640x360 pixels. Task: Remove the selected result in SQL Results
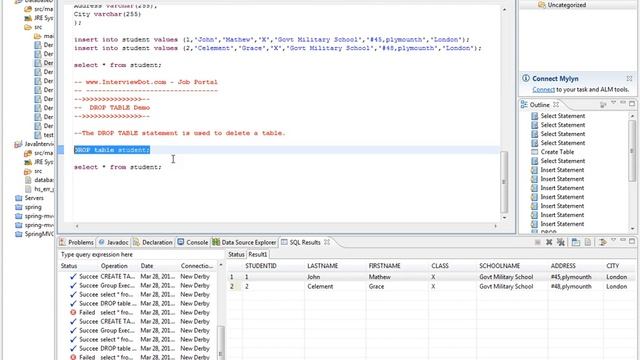point(549,242)
